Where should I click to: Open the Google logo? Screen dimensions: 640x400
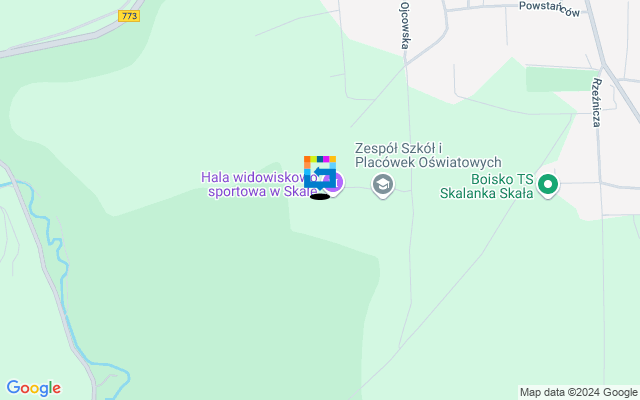click(34, 388)
